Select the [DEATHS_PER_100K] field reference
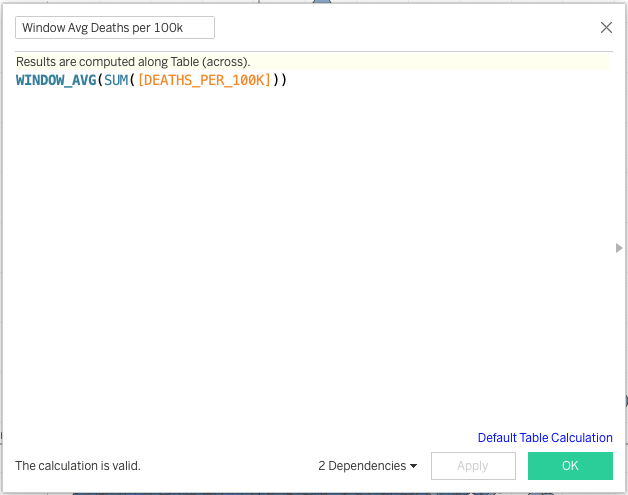Image resolution: width=628 pixels, height=495 pixels. coord(204,80)
